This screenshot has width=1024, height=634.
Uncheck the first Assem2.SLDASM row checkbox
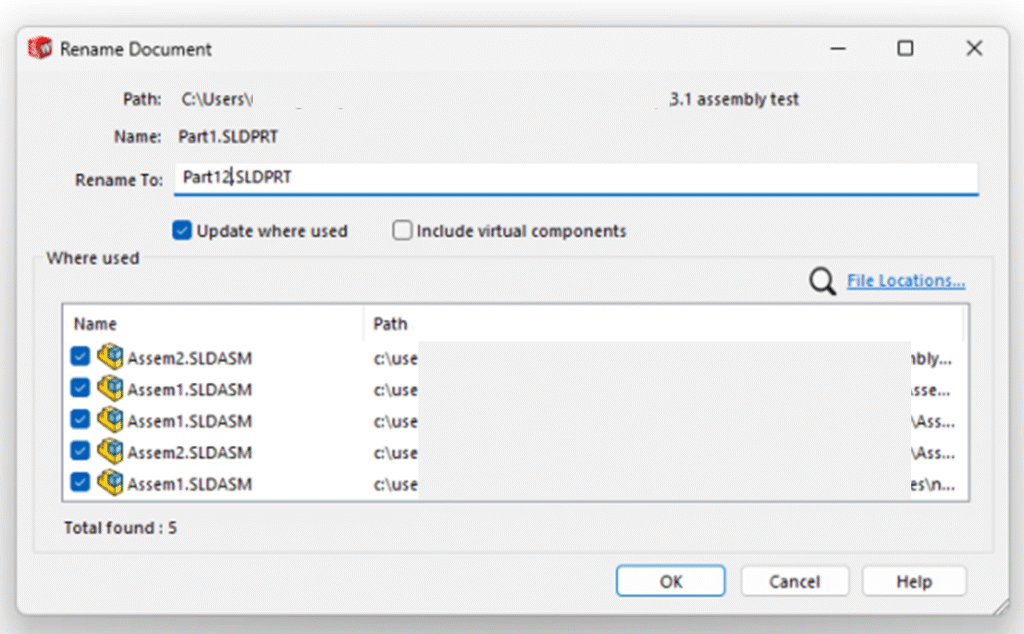[81, 357]
